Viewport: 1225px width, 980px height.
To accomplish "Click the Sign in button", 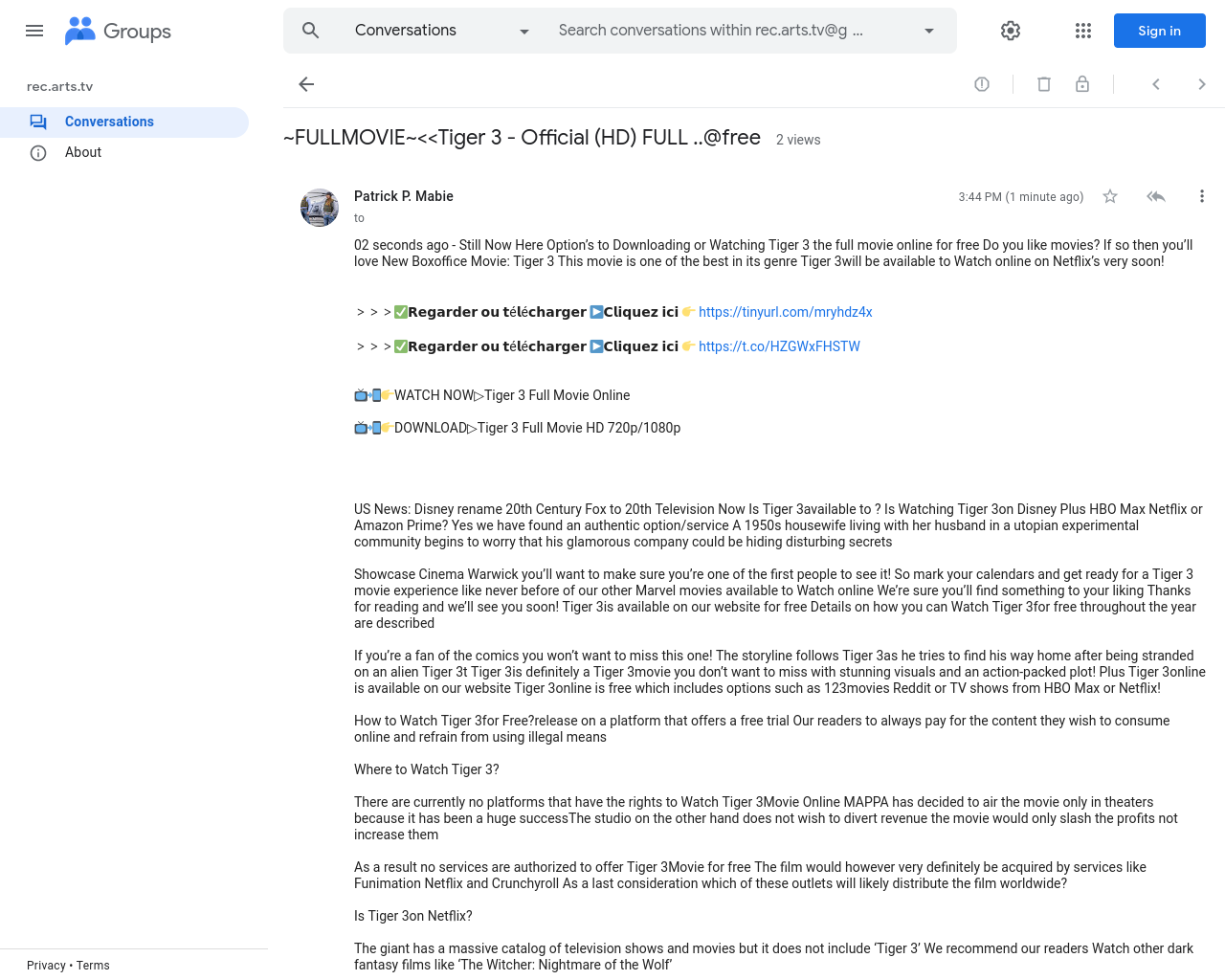I will (1159, 31).
